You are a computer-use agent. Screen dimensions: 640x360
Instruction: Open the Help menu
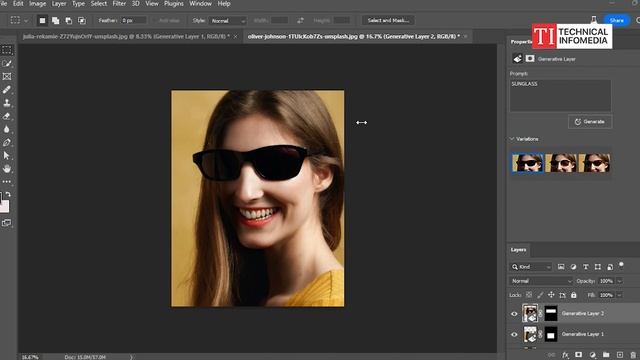[x=224, y=4]
